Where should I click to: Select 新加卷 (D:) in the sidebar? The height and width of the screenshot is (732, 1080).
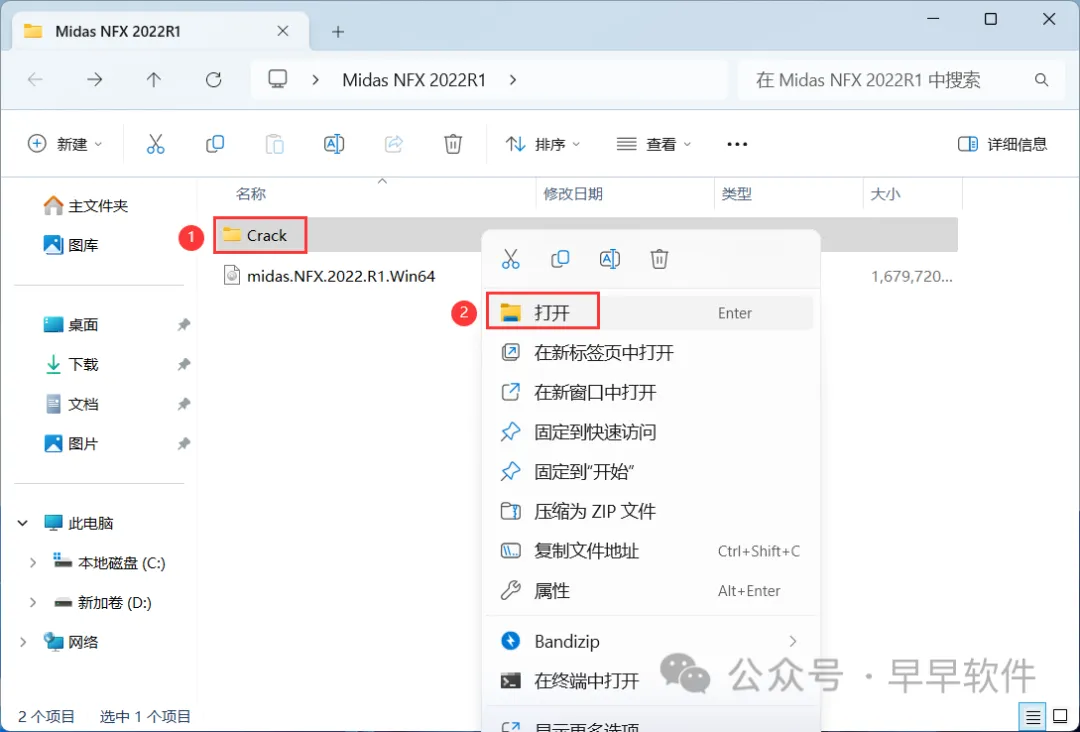coord(103,603)
